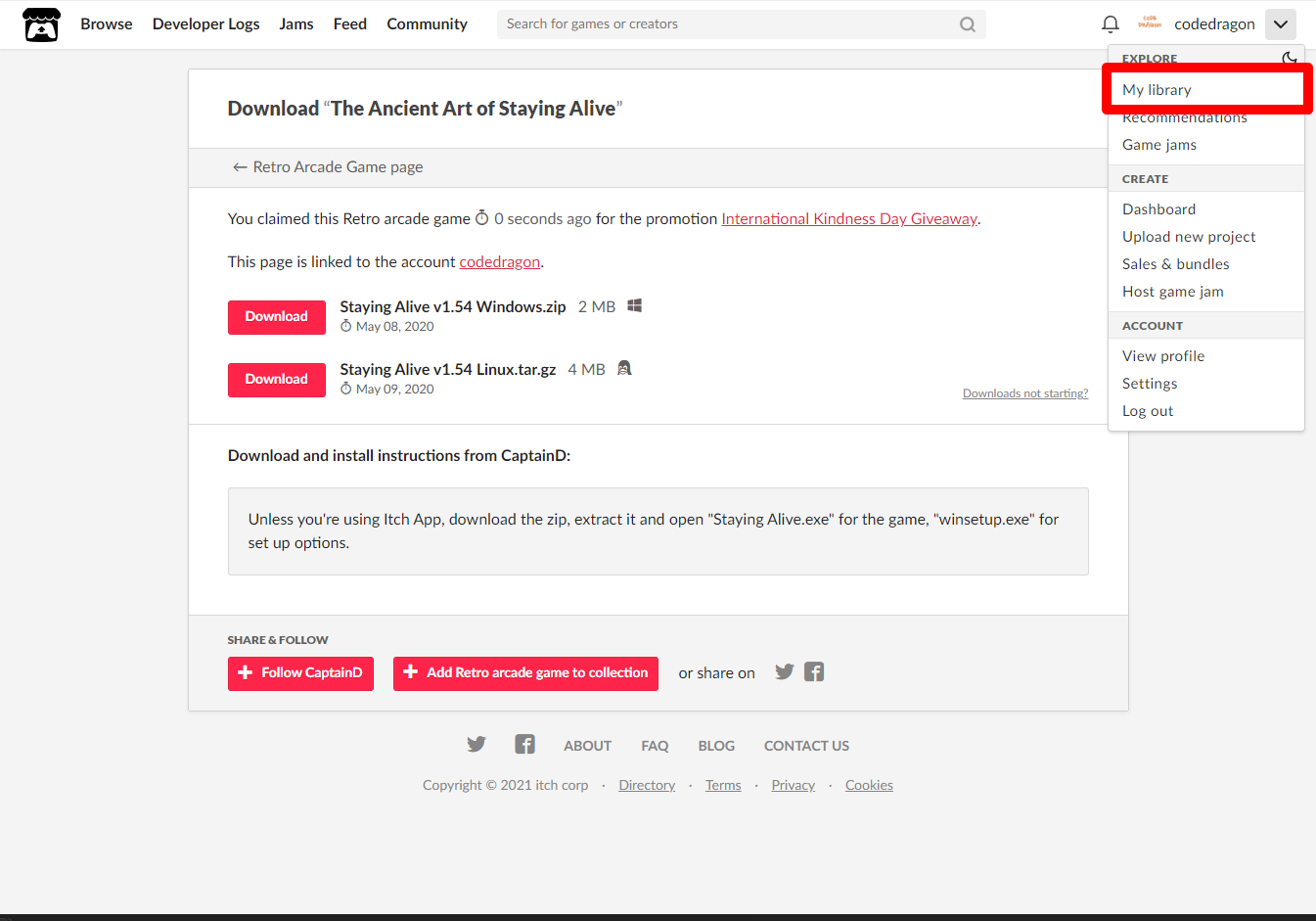The height and width of the screenshot is (921, 1316).
Task: Click Downloads not starting link
Action: click(x=1025, y=393)
